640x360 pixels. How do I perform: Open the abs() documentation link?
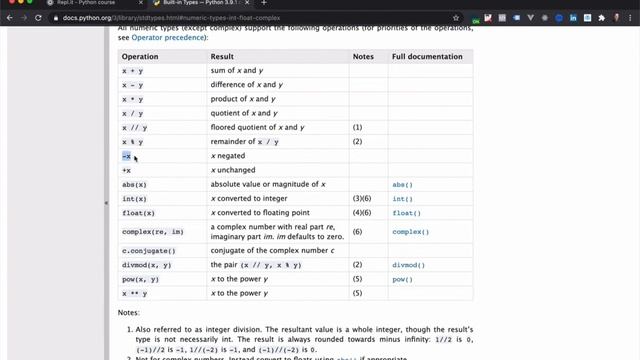402,185
